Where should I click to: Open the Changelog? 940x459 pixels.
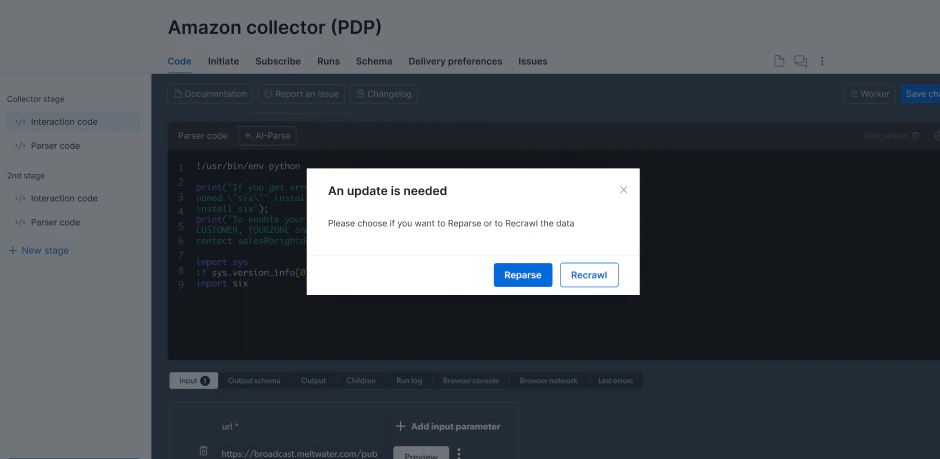(384, 94)
